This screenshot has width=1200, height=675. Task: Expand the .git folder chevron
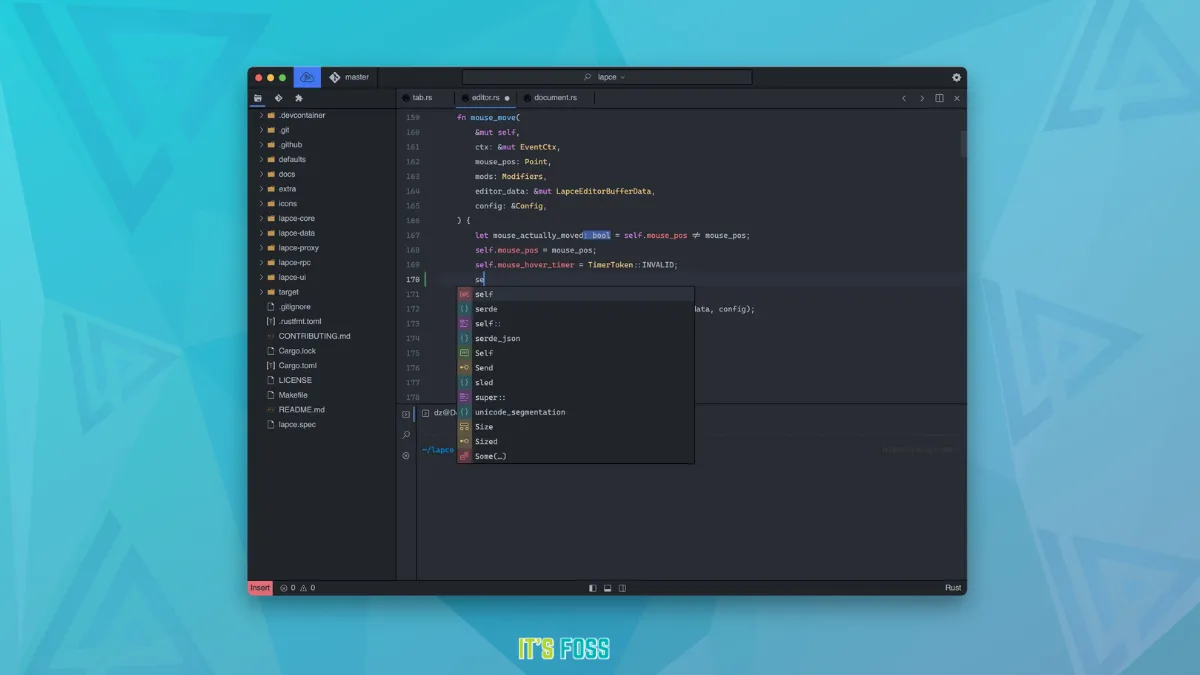[x=261, y=130]
